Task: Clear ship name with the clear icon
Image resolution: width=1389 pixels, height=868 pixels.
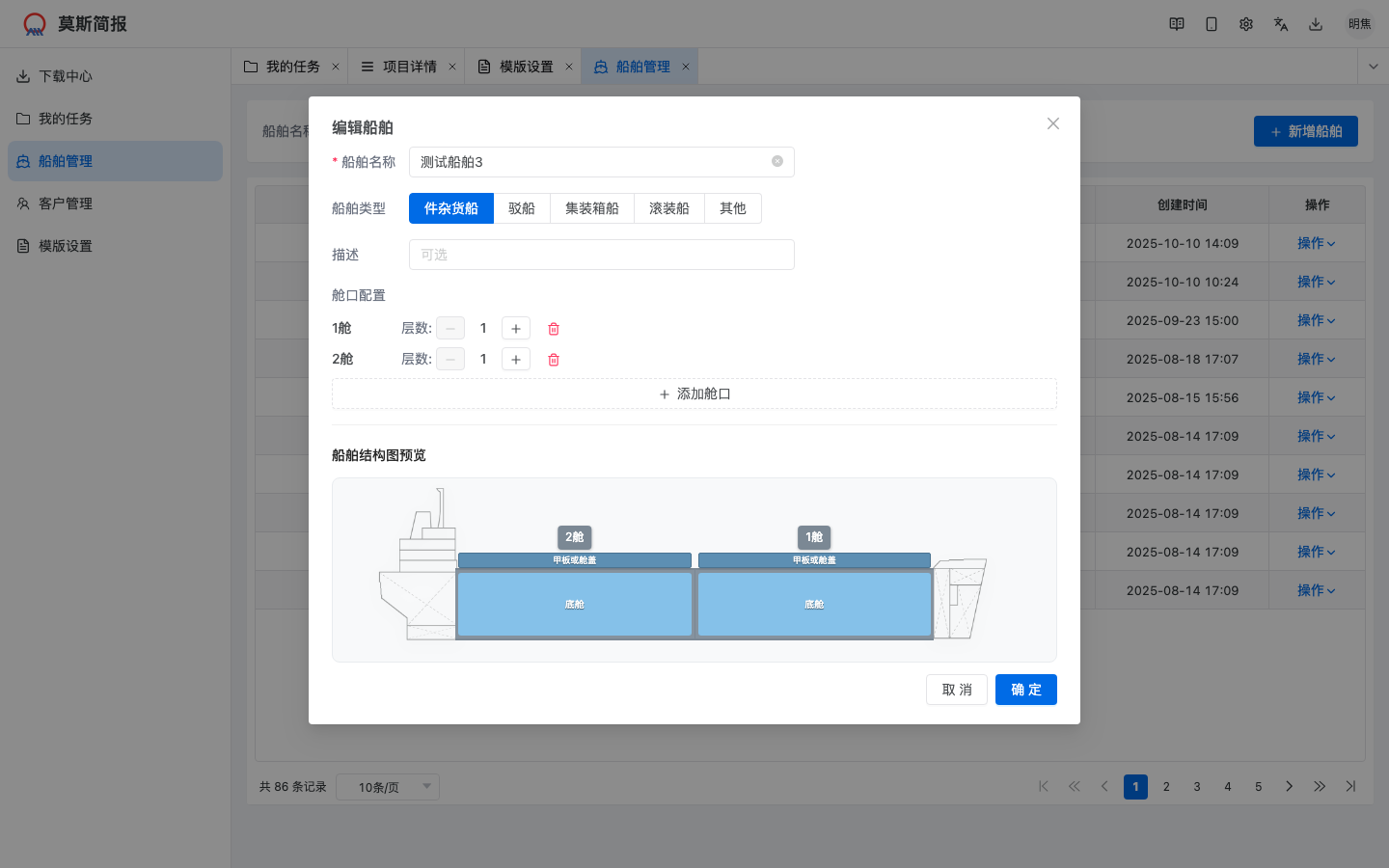Action: coord(776,161)
